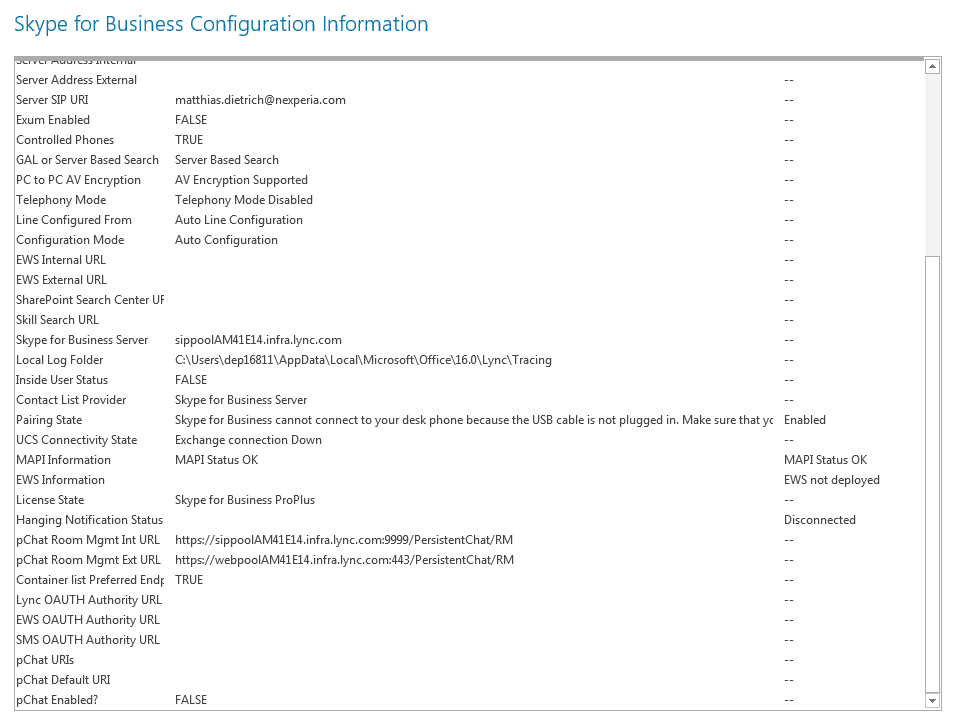Click the 'Exum Enabled' label
Image resolution: width=955 pixels, height=725 pixels.
[53, 120]
